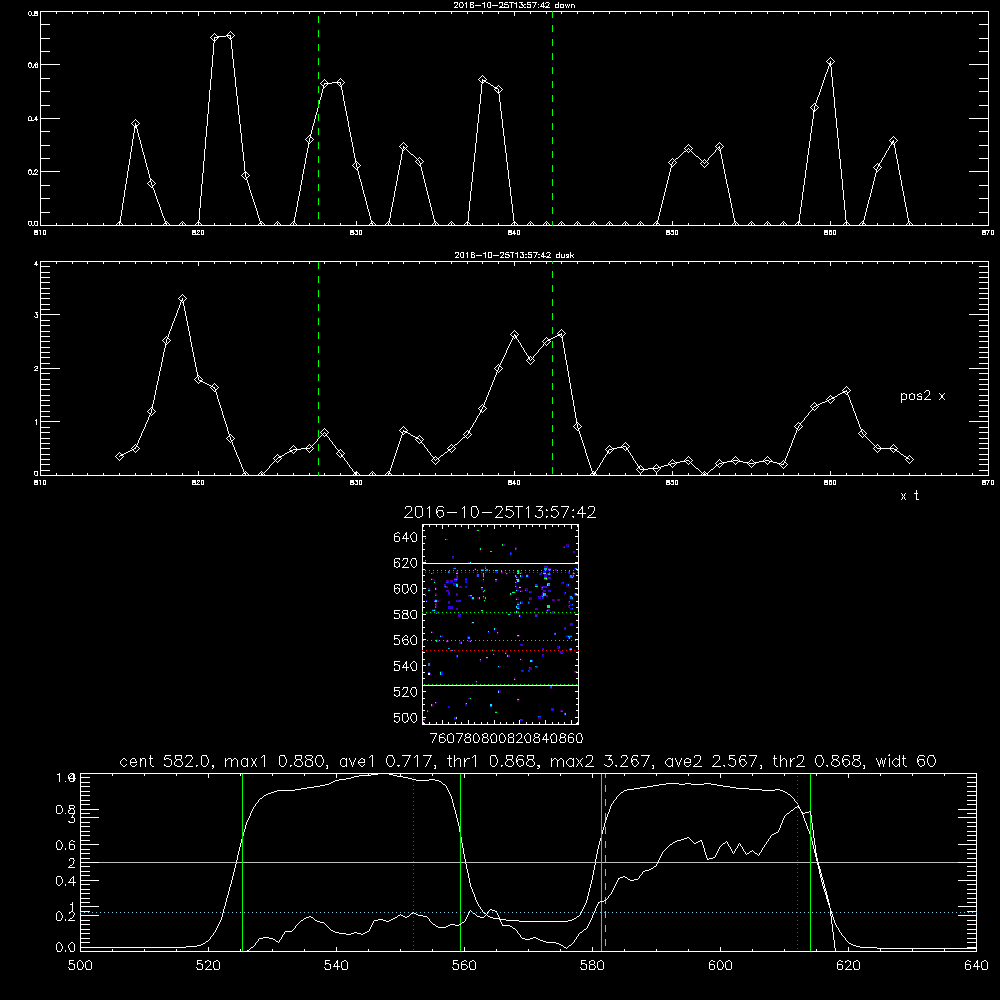Click the red dotted vertical line near 552
The height and width of the screenshot is (1000, 1000).
point(414,861)
